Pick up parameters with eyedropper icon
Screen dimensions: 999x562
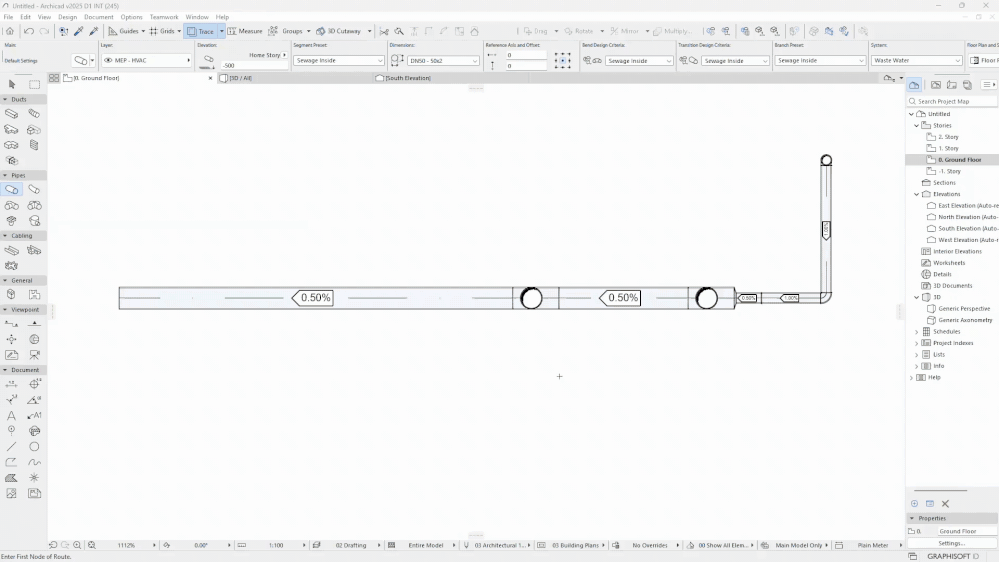[78, 31]
